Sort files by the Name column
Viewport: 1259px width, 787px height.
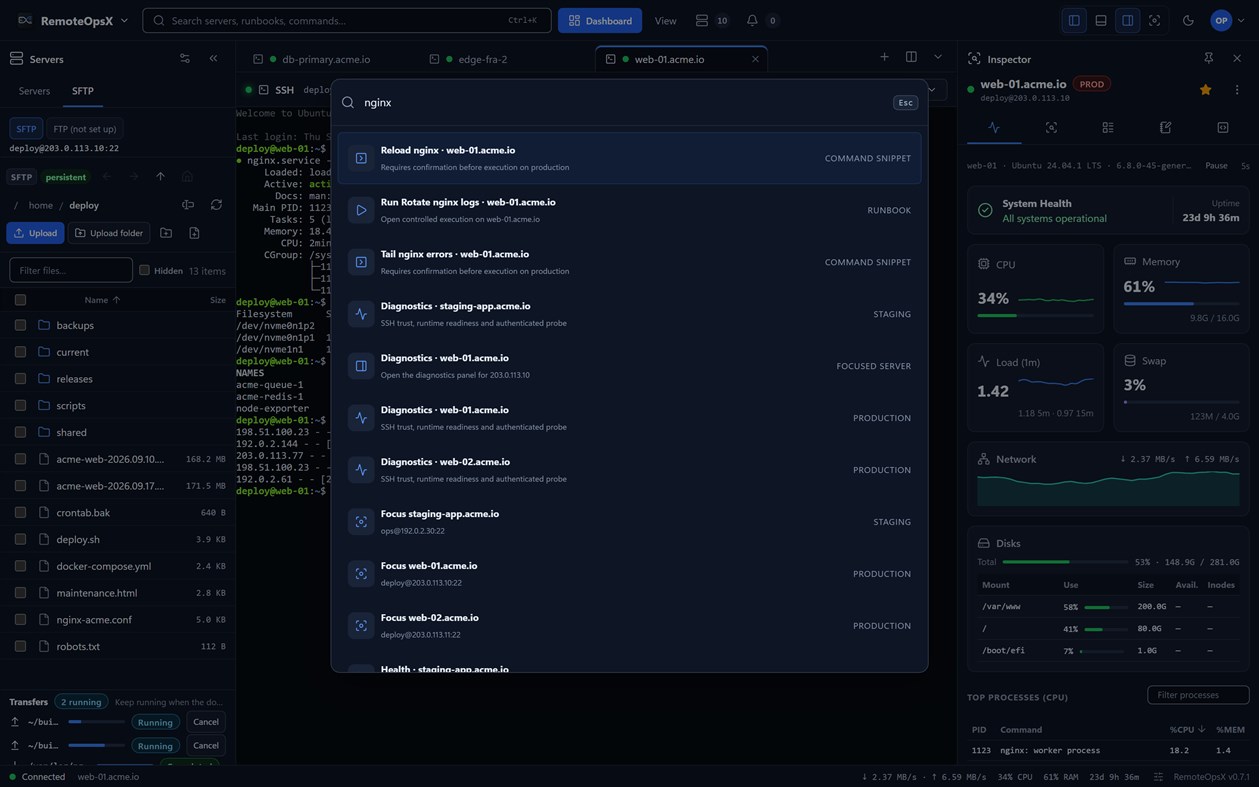(102, 300)
